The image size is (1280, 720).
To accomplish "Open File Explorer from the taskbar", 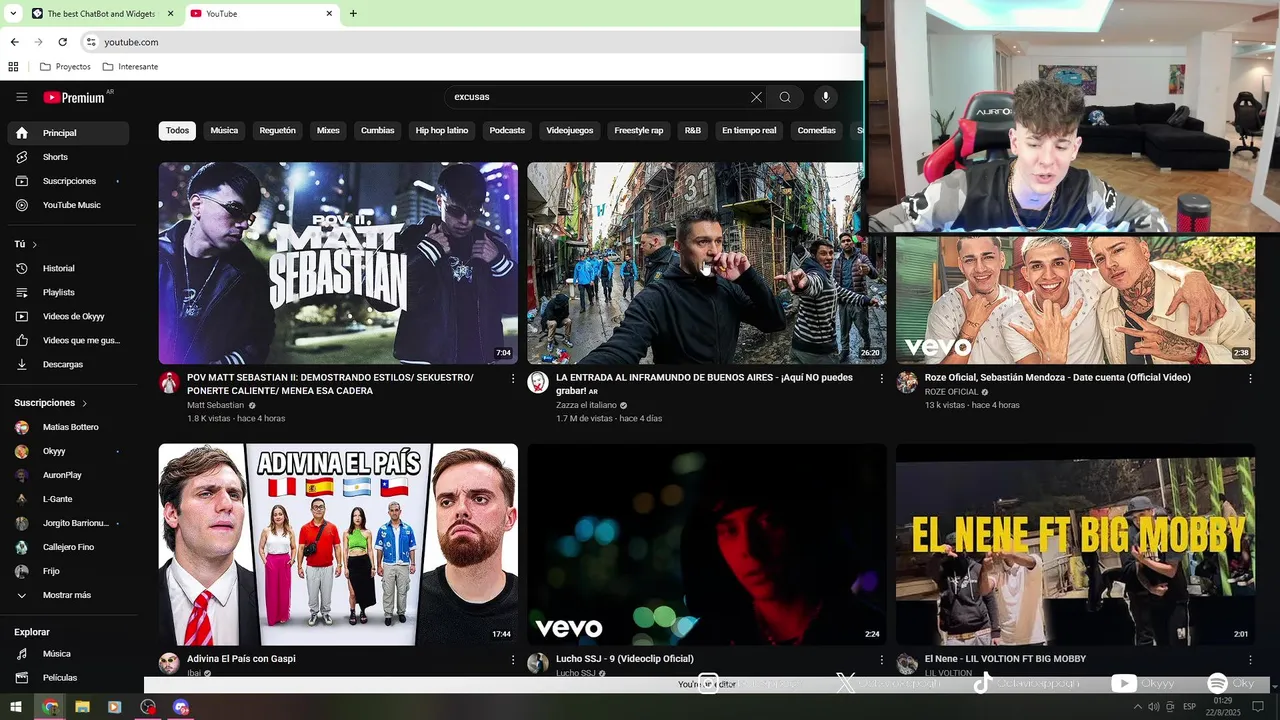I will click(82, 707).
